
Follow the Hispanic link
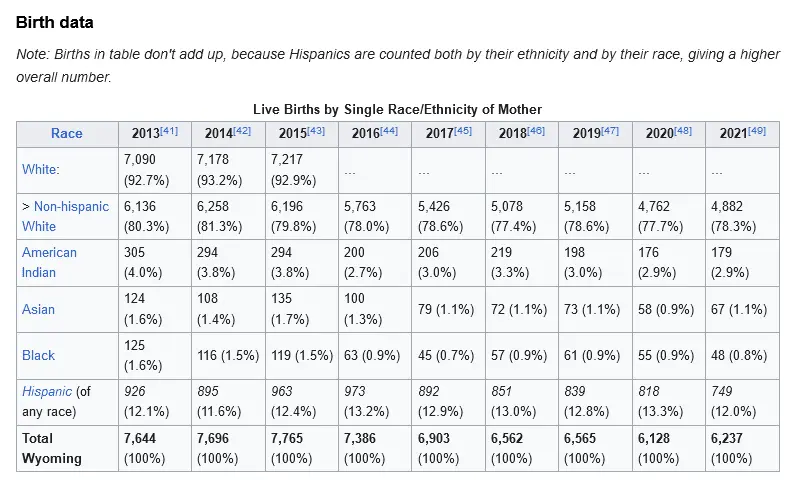47,391
